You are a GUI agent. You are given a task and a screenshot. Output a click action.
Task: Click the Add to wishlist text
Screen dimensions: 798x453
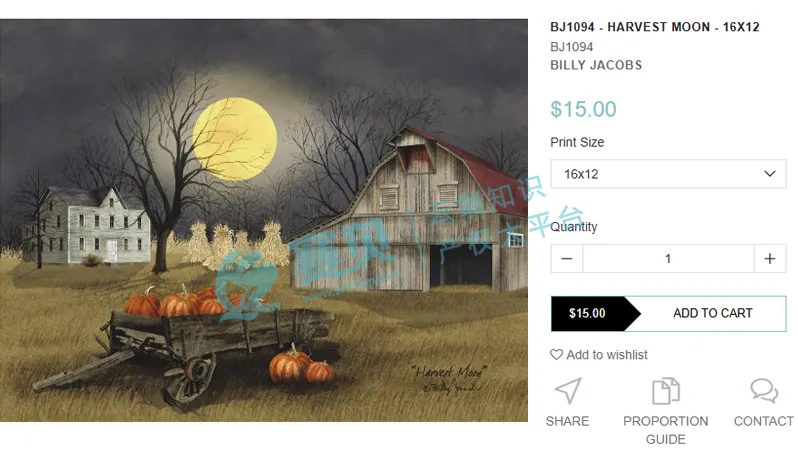click(x=607, y=355)
